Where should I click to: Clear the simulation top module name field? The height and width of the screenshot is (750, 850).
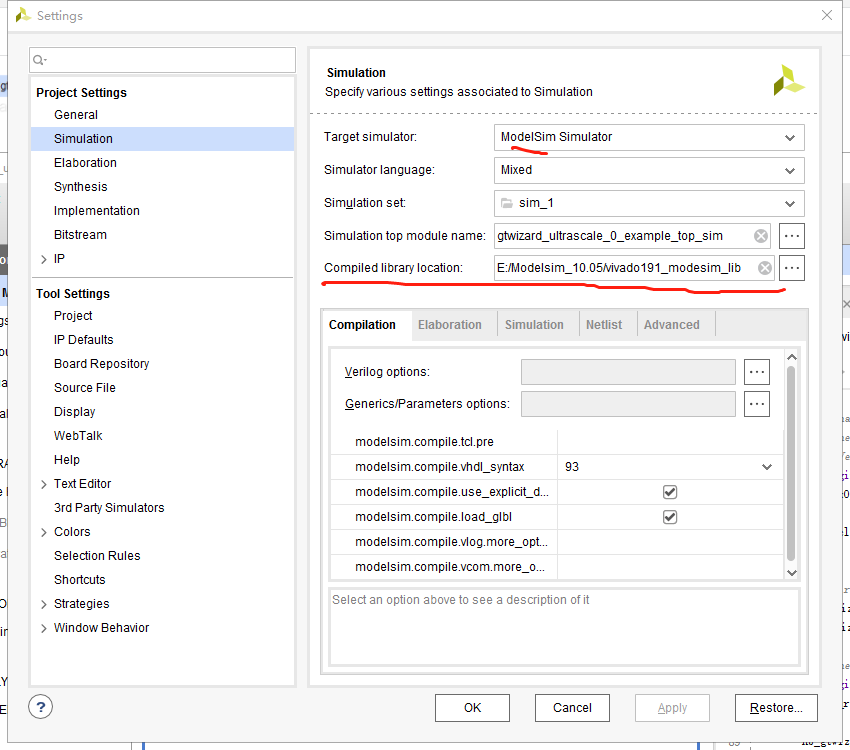761,236
